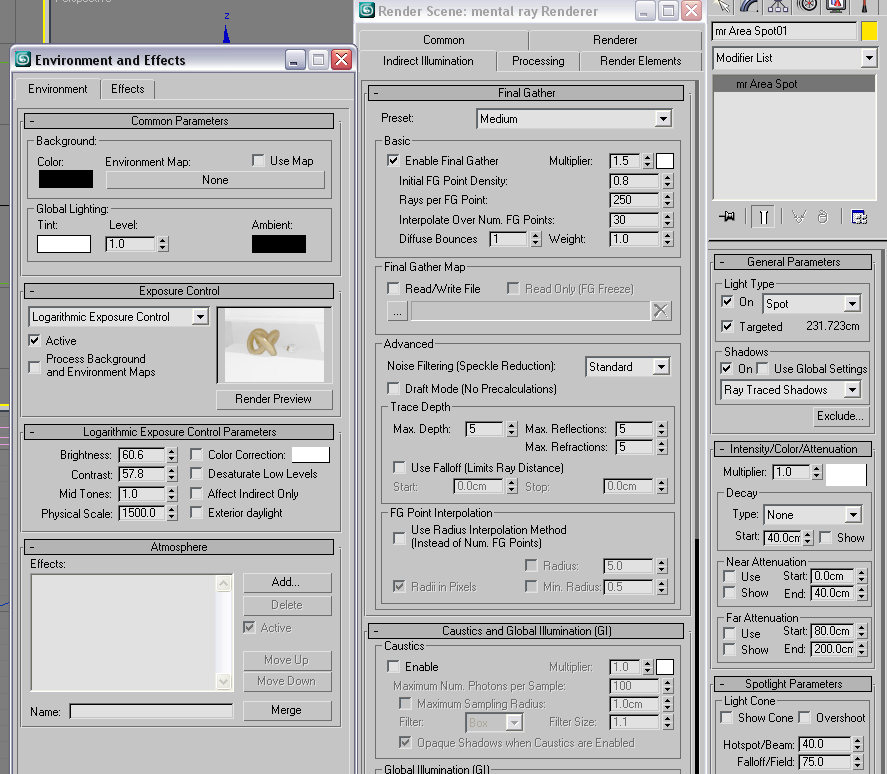Open the Final Gather Preset dropdown

(x=574, y=119)
